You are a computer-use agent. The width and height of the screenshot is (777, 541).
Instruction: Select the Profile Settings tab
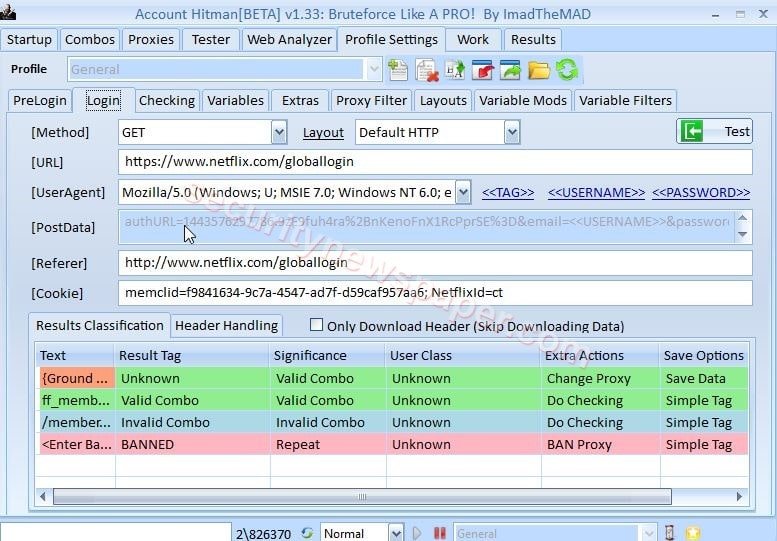click(391, 40)
